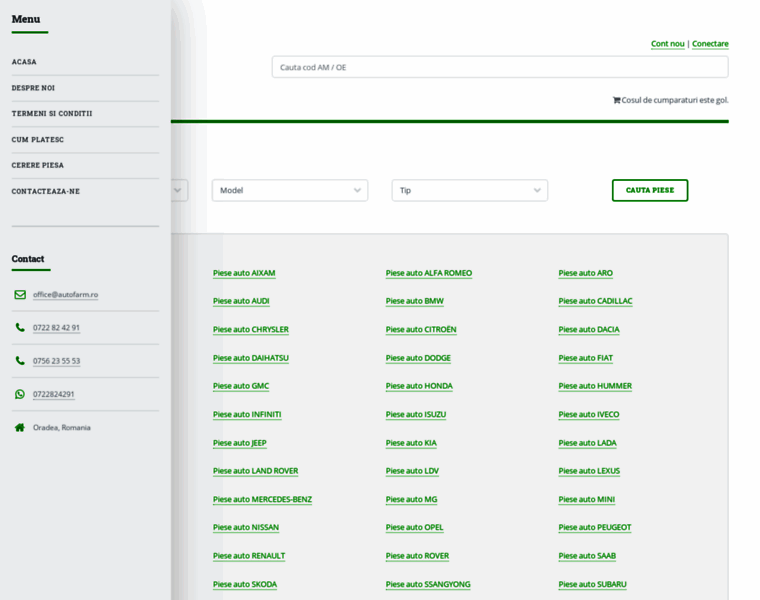Click the Conectare link
Viewport: 760px width, 600px height.
pos(710,44)
